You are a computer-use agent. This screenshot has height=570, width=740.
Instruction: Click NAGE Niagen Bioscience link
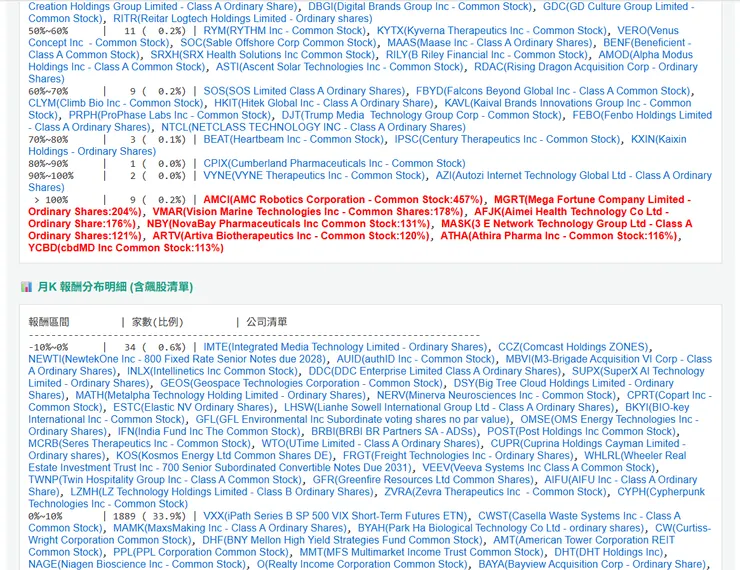tap(137, 564)
